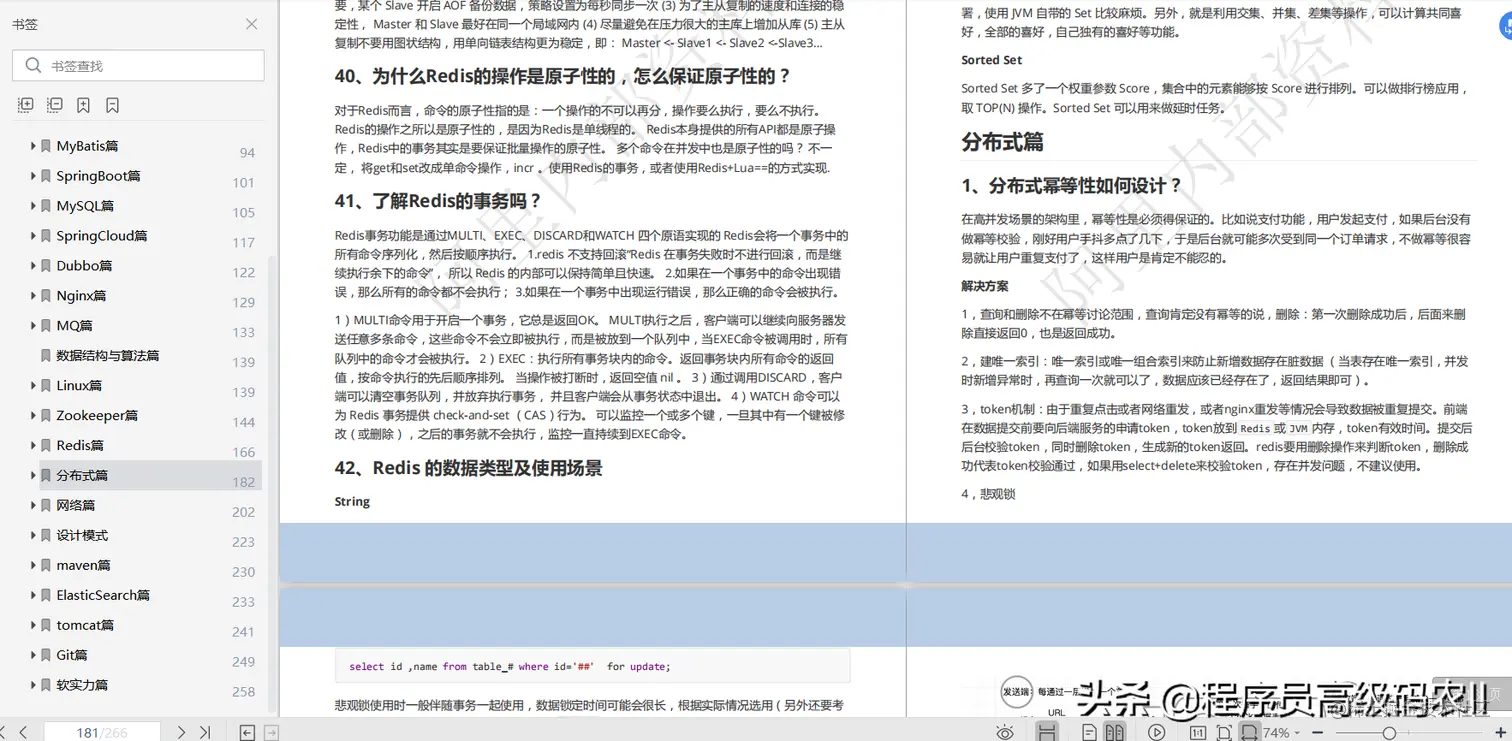Expand the SpringBoot篇 bookmark arrow
Image resolution: width=1512 pixels, height=741 pixels.
33,176
